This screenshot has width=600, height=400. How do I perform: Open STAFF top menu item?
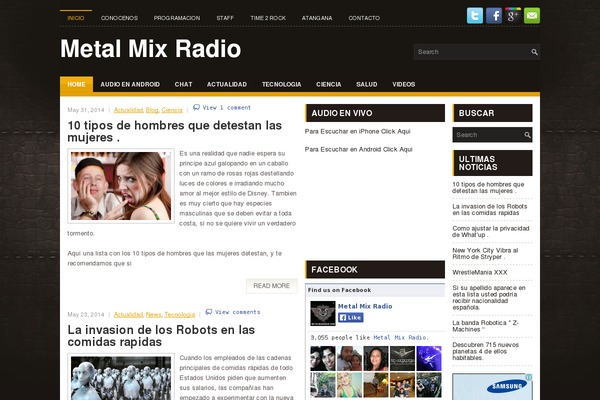tap(225, 18)
